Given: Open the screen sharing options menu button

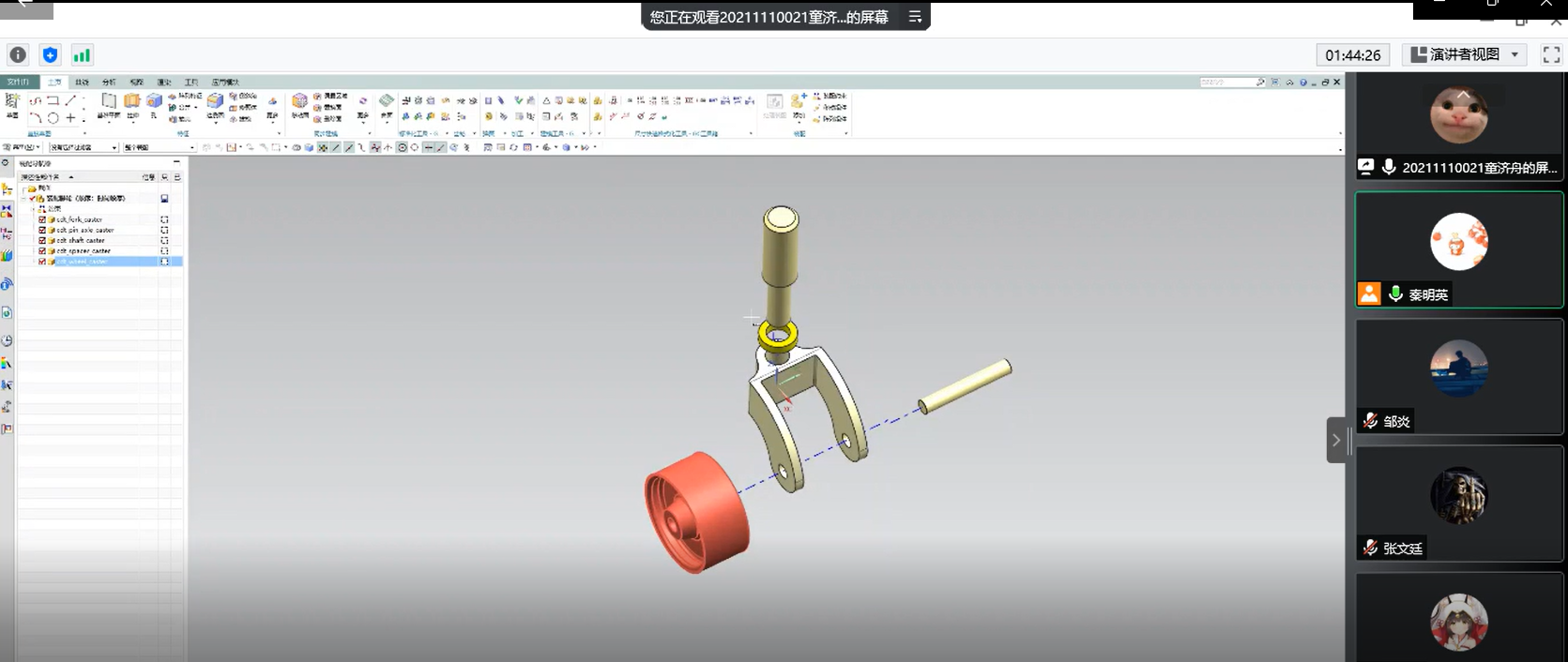Looking at the screenshot, I should coord(915,17).
